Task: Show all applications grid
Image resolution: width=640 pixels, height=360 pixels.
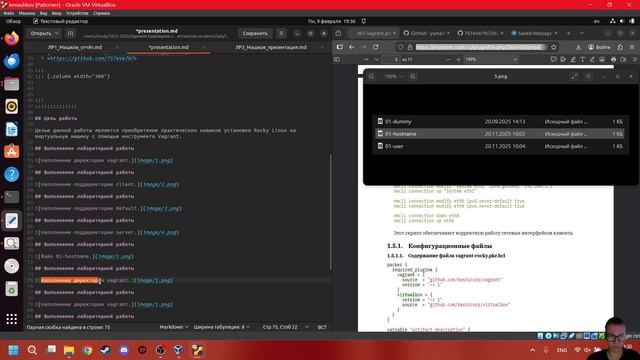Action: click(11, 319)
